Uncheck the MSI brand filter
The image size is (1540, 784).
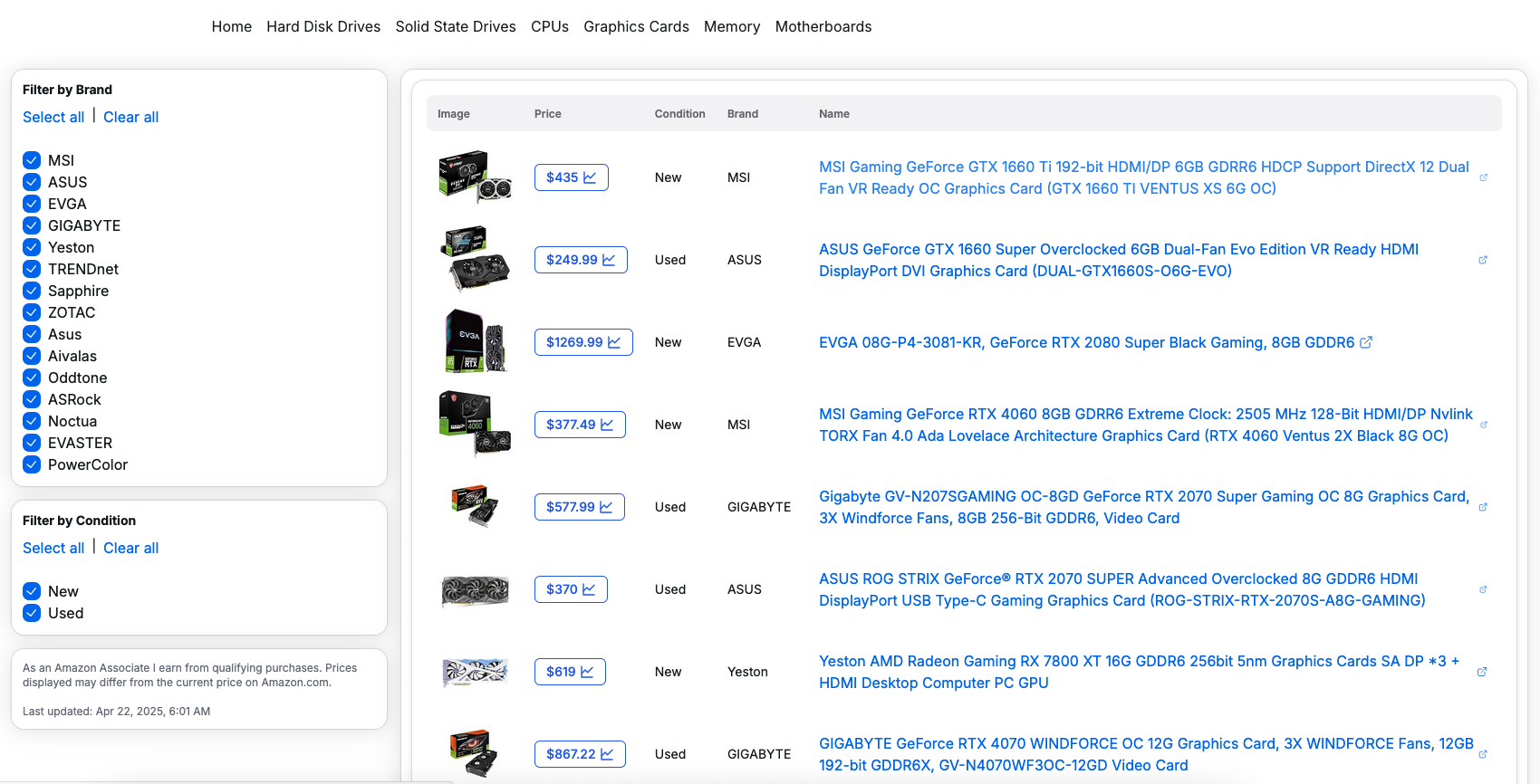coord(32,160)
